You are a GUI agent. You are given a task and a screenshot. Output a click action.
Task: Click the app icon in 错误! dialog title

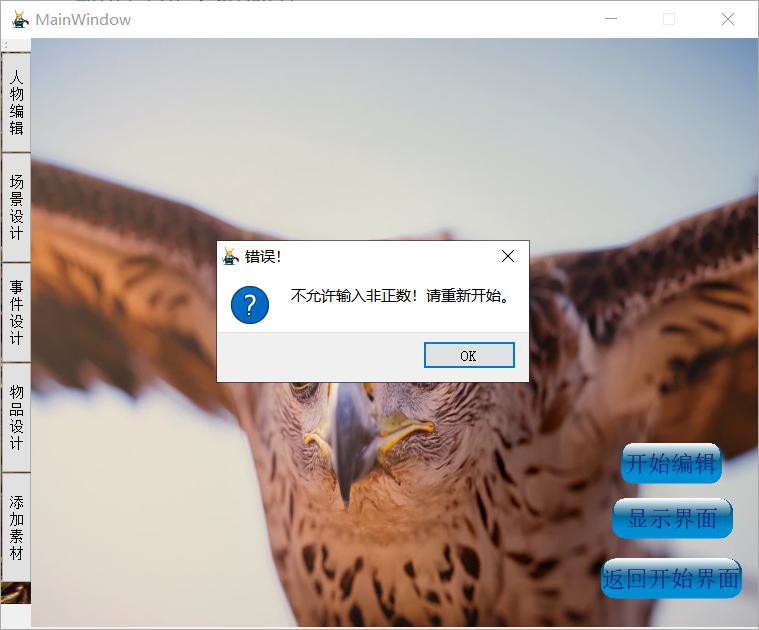tap(230, 256)
